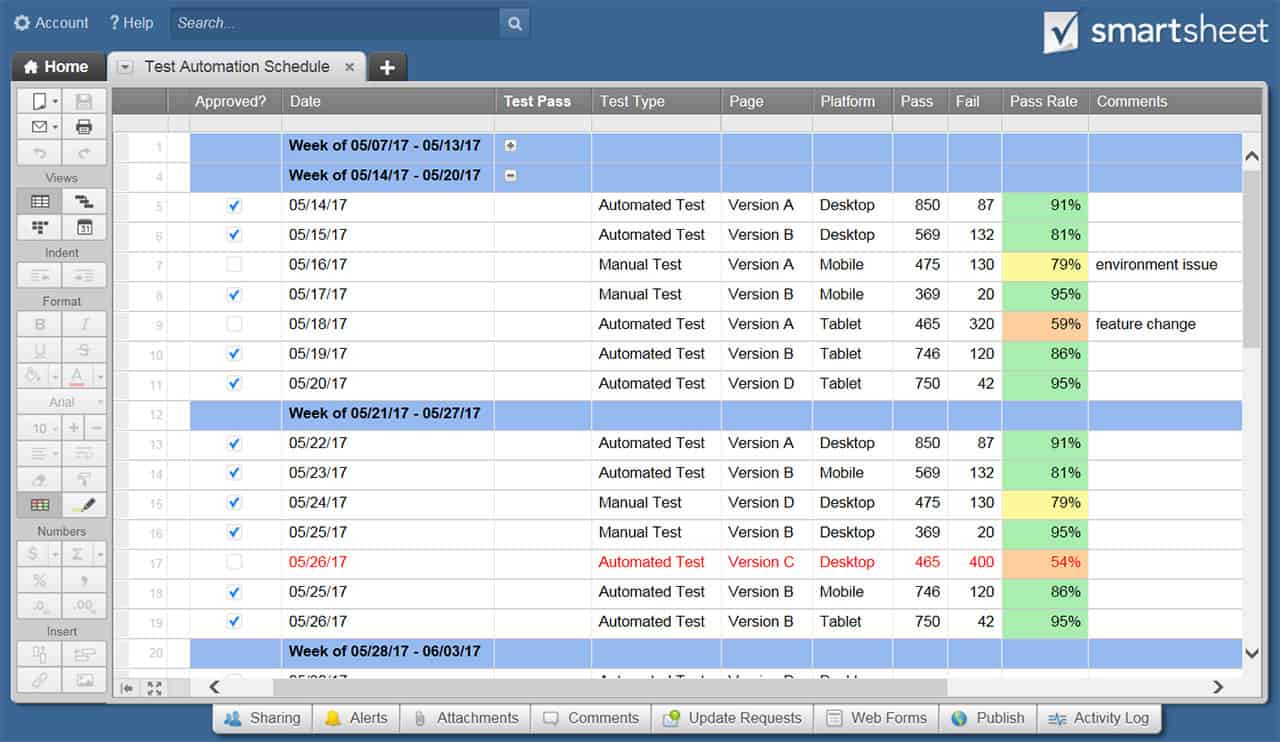
Task: Click the Print icon in left toolbar
Action: point(84,127)
